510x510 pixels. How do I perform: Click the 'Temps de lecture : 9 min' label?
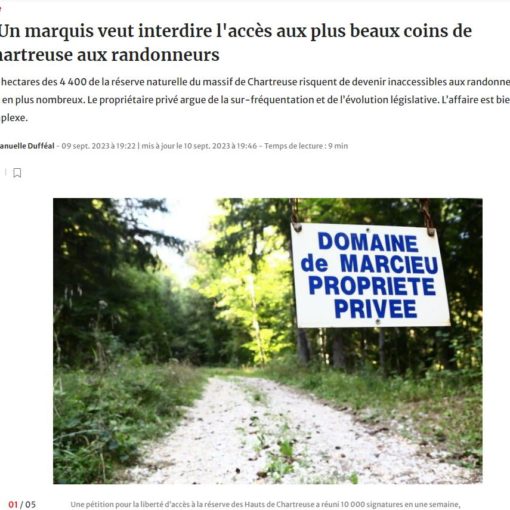click(306, 146)
